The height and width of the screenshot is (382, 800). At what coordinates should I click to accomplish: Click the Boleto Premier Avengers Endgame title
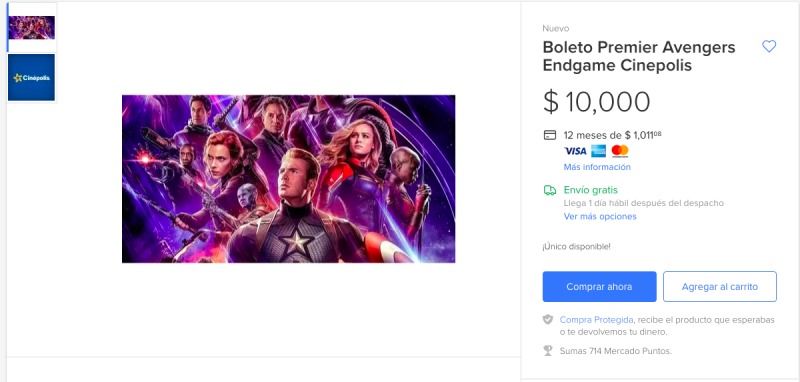click(x=639, y=56)
